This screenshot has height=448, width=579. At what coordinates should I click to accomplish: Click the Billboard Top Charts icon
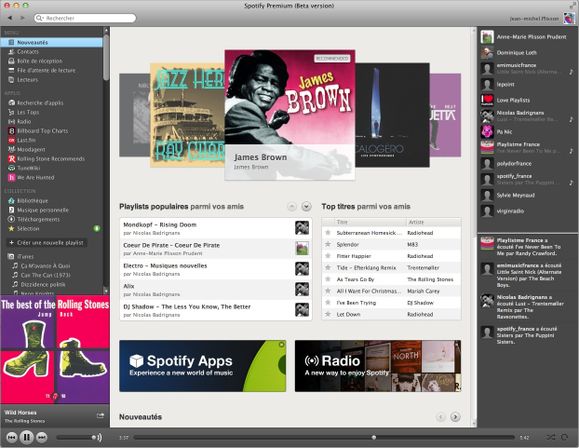tap(11, 131)
